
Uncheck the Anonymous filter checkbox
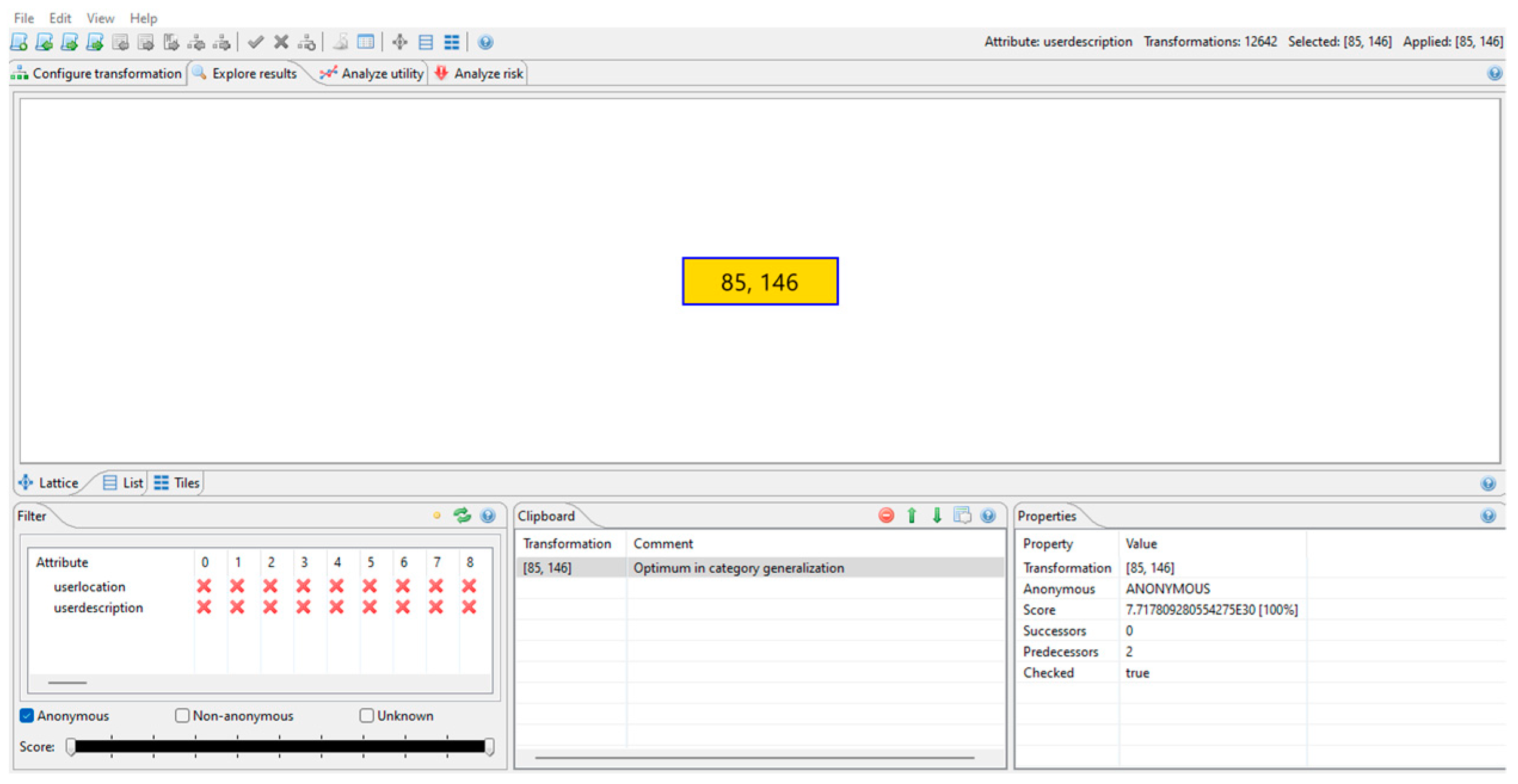coord(27,715)
